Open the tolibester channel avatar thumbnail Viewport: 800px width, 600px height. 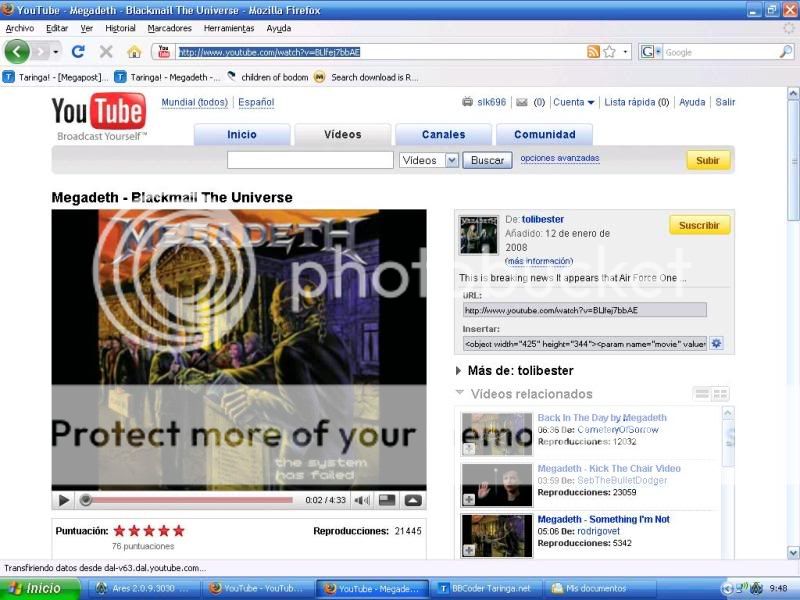pyautogui.click(x=479, y=235)
